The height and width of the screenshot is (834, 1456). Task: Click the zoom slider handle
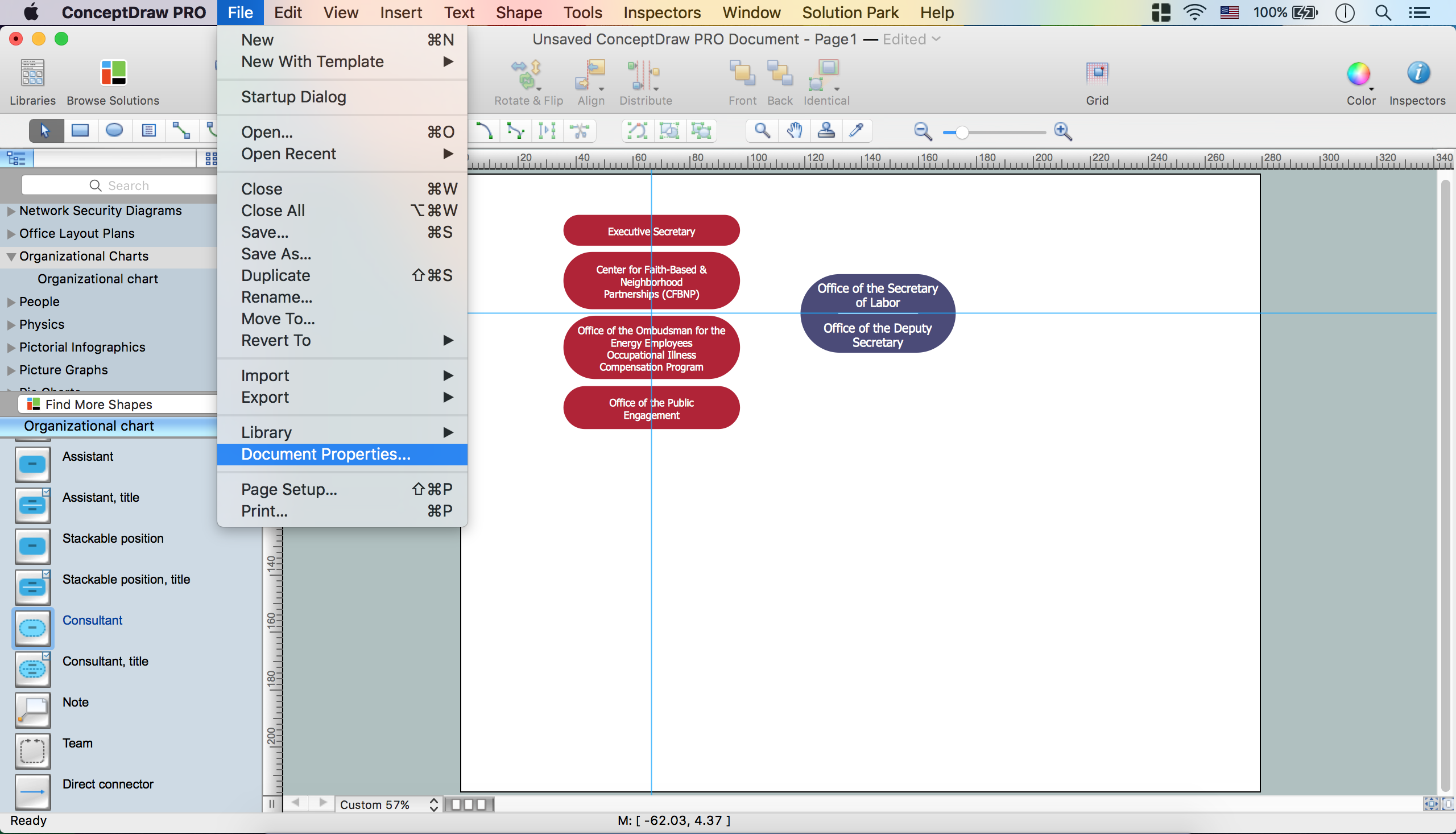[962, 133]
